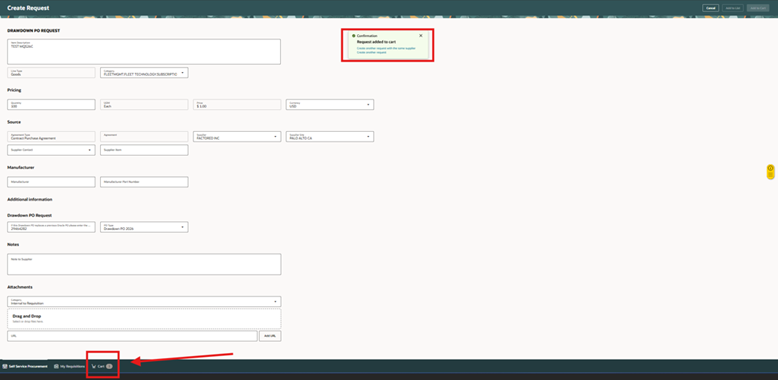778x380 pixels.
Task: Open the item Category dropdown
Action: point(144,72)
